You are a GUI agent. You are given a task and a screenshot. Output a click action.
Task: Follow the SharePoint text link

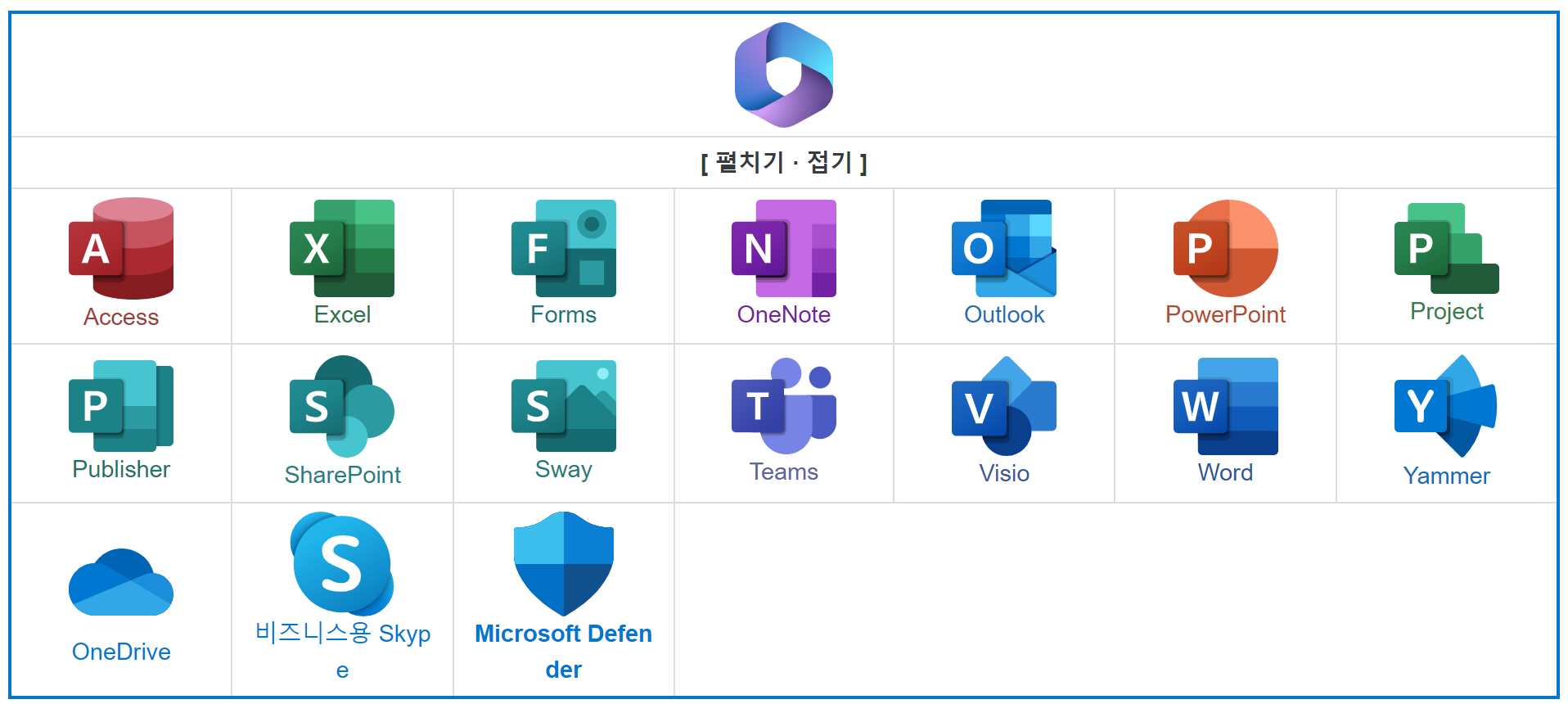pos(342,475)
